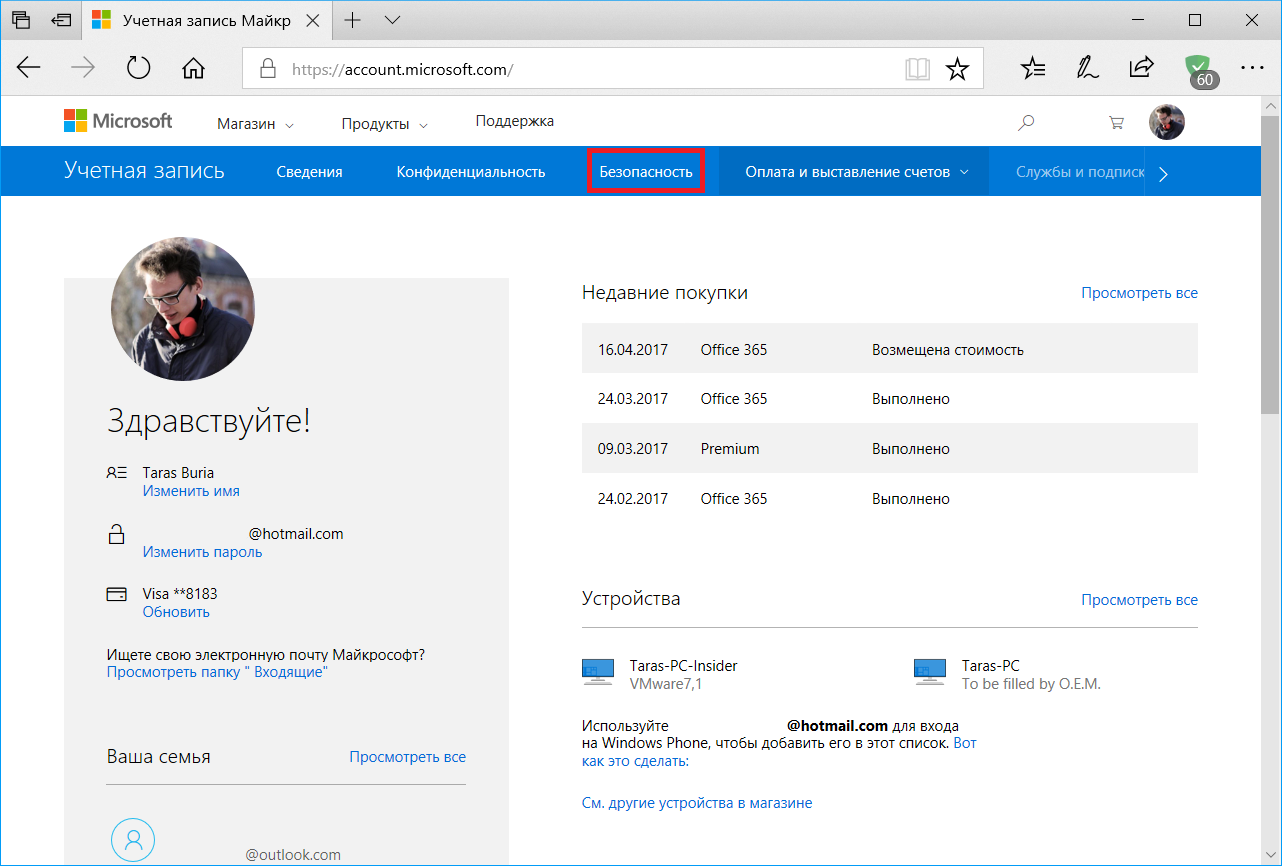
Task: Open the shopping cart icon
Action: [x=1116, y=123]
